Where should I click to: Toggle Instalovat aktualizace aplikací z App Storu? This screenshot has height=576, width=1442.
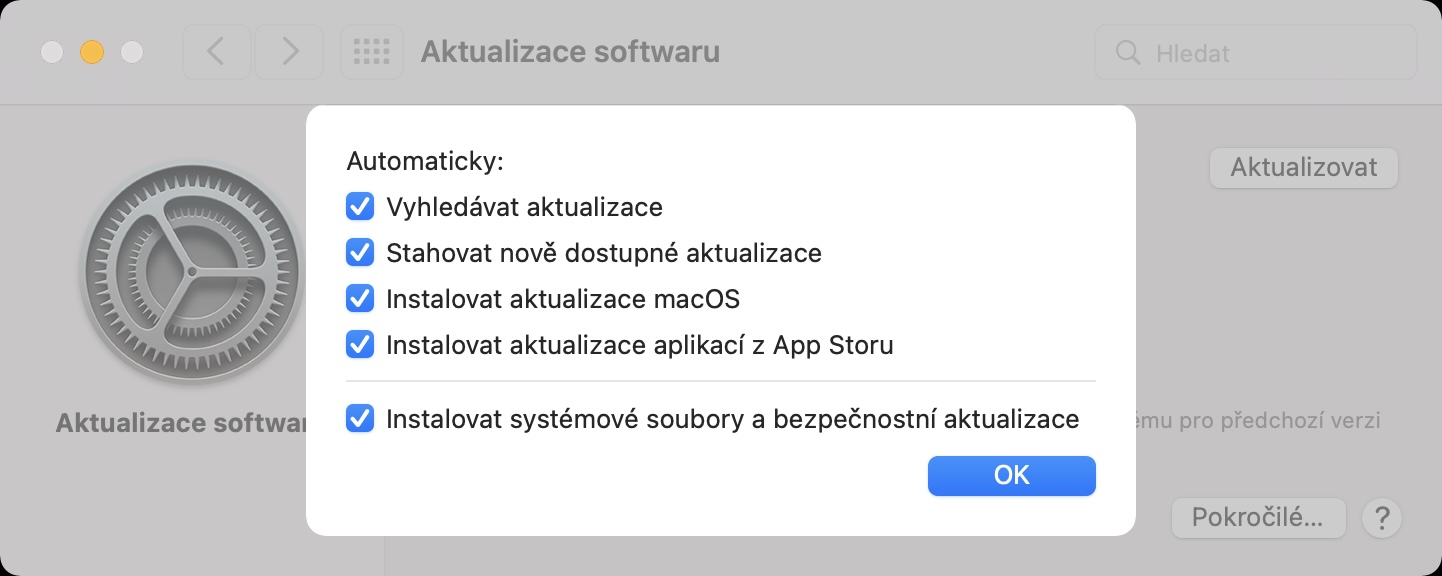pos(359,345)
